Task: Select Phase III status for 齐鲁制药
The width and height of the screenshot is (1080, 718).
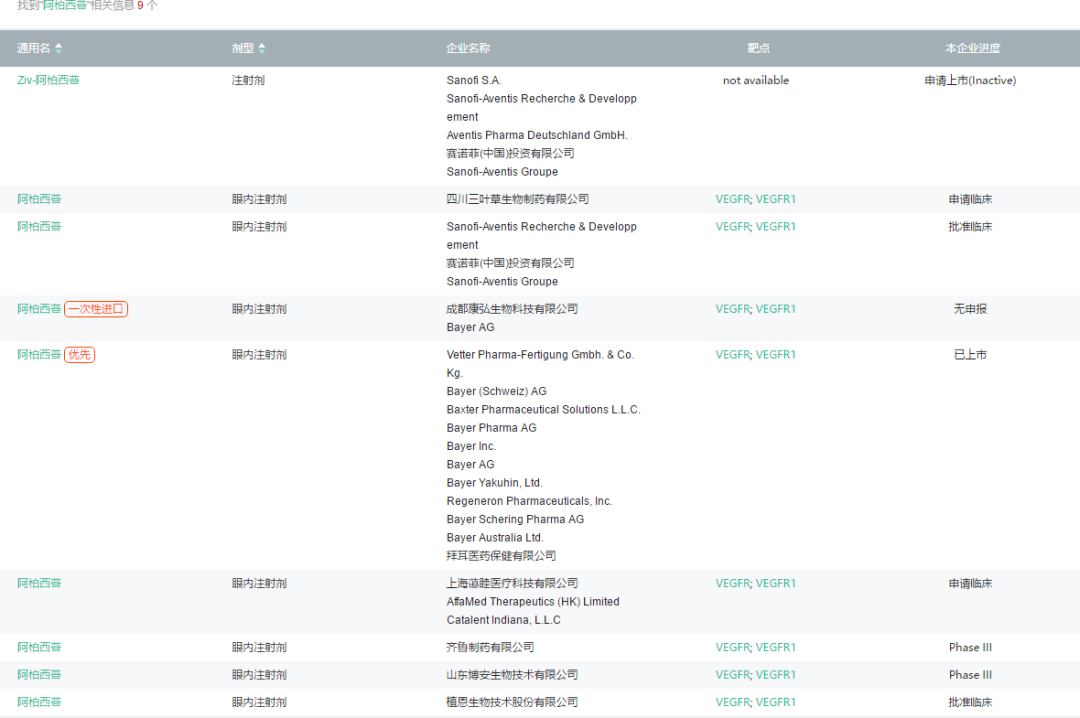Action: coord(970,647)
